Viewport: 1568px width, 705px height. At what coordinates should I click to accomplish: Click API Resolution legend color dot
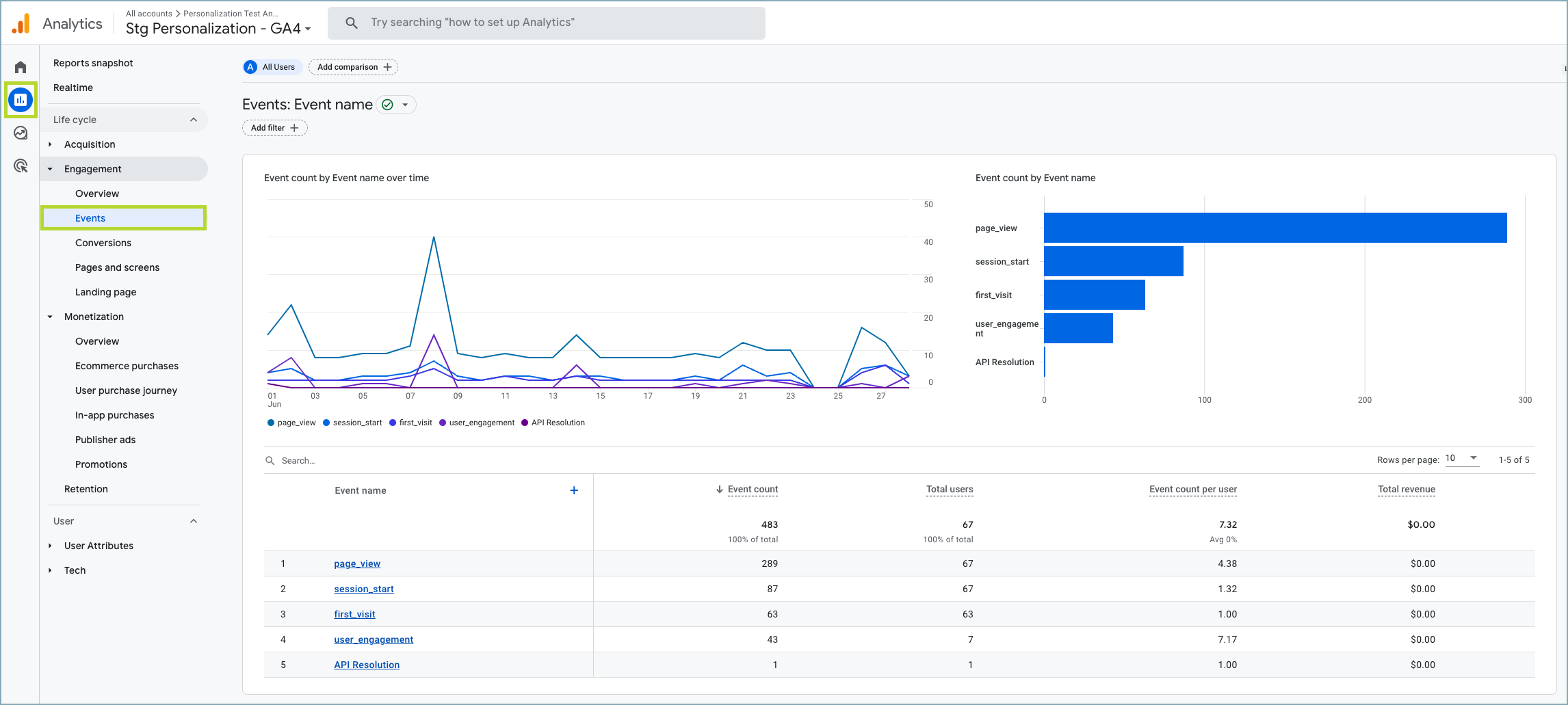[x=525, y=423]
